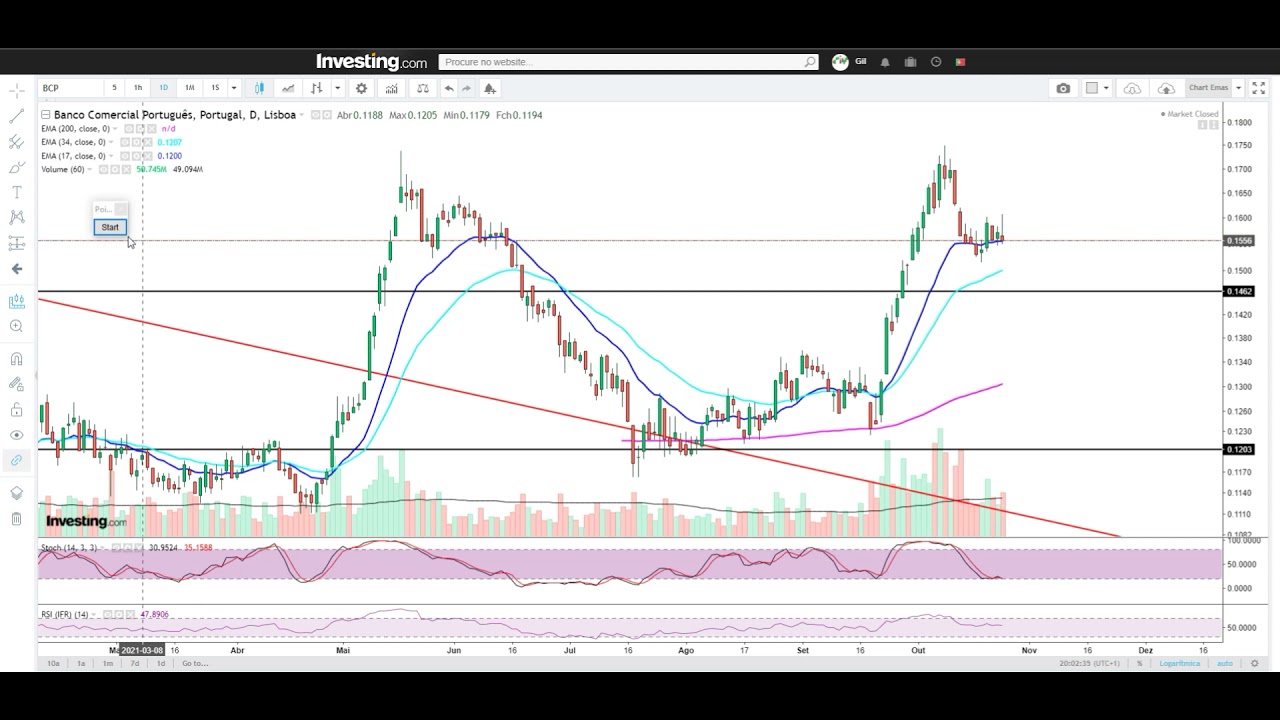Expand the Chart Emas dropdown arrow
The width and height of the screenshot is (1280, 720).
(1238, 88)
